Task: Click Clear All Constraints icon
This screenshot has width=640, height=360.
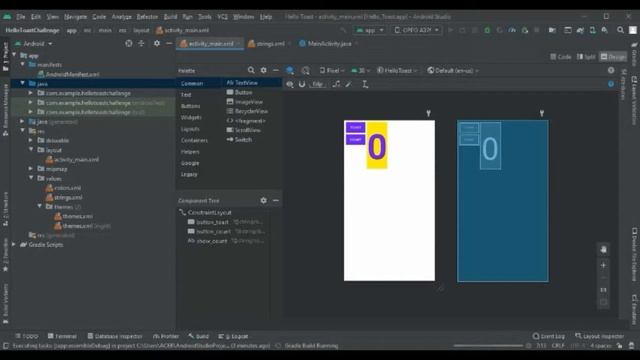Action: (x=336, y=84)
